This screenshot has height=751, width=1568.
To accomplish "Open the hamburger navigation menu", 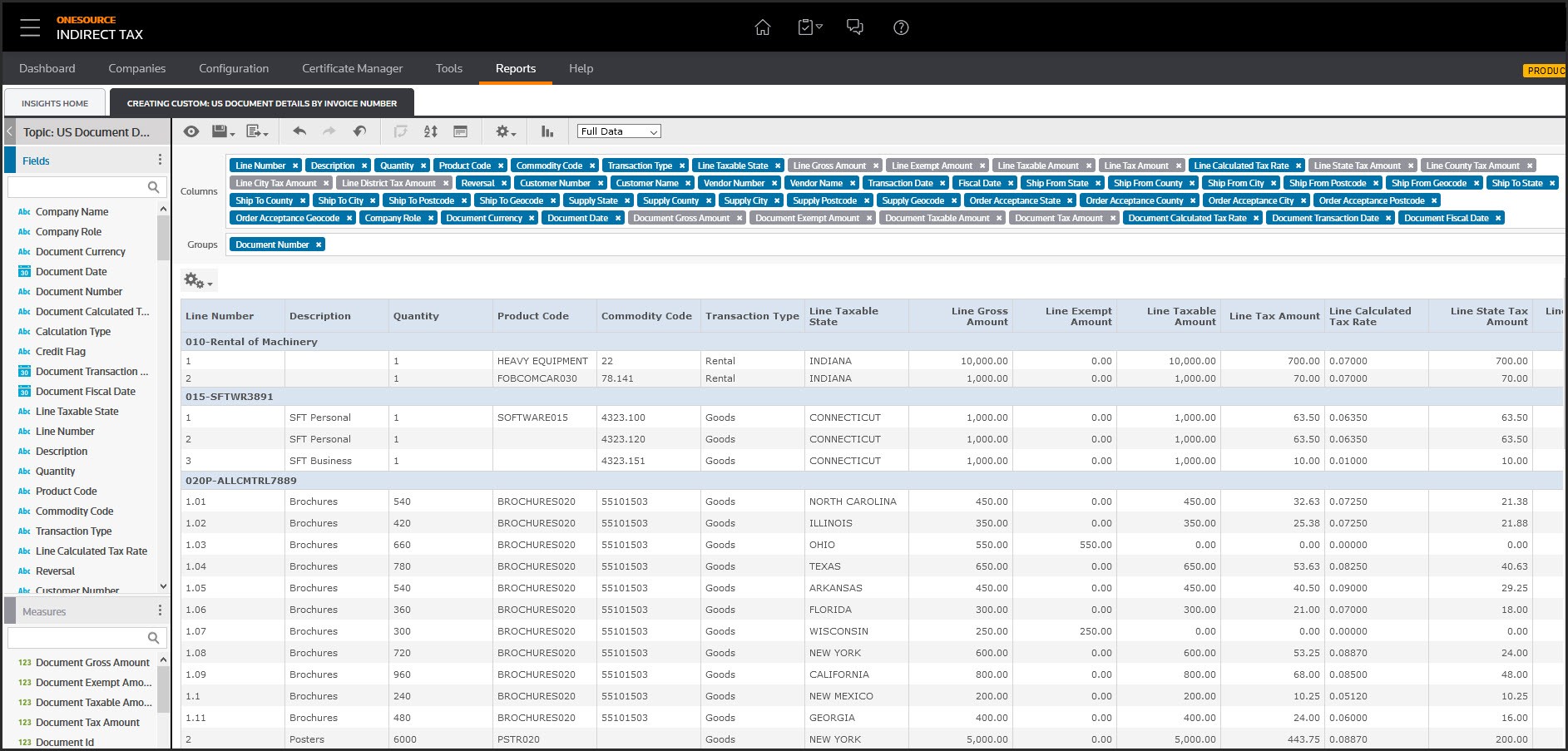I will click(x=30, y=27).
